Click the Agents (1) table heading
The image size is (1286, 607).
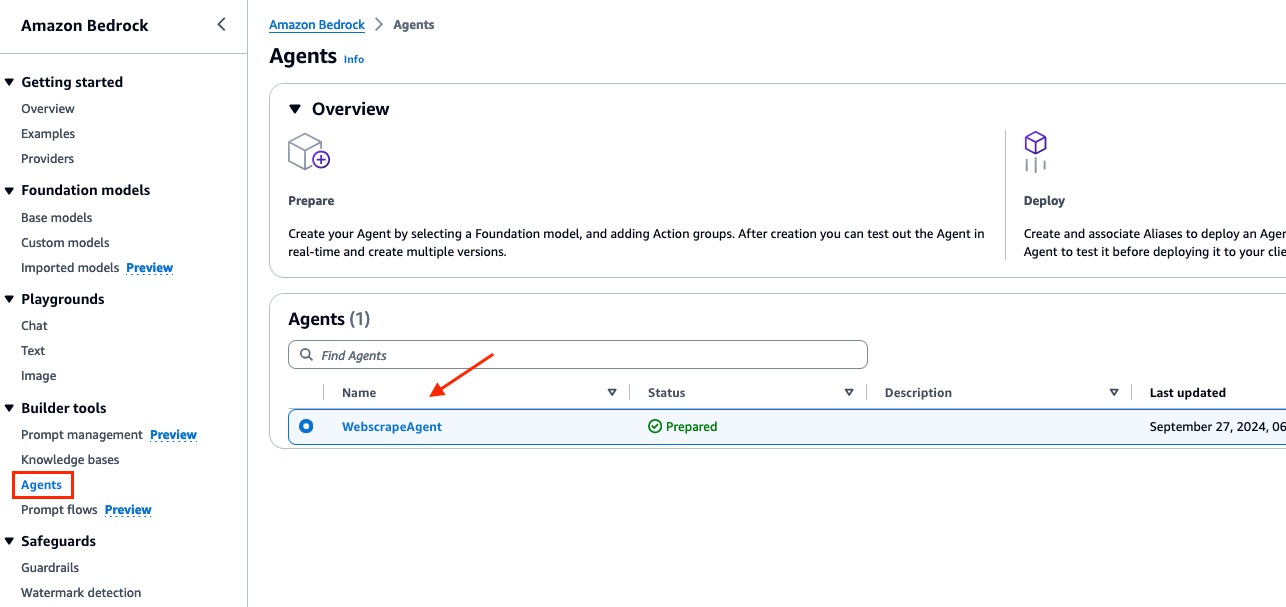[x=329, y=319]
